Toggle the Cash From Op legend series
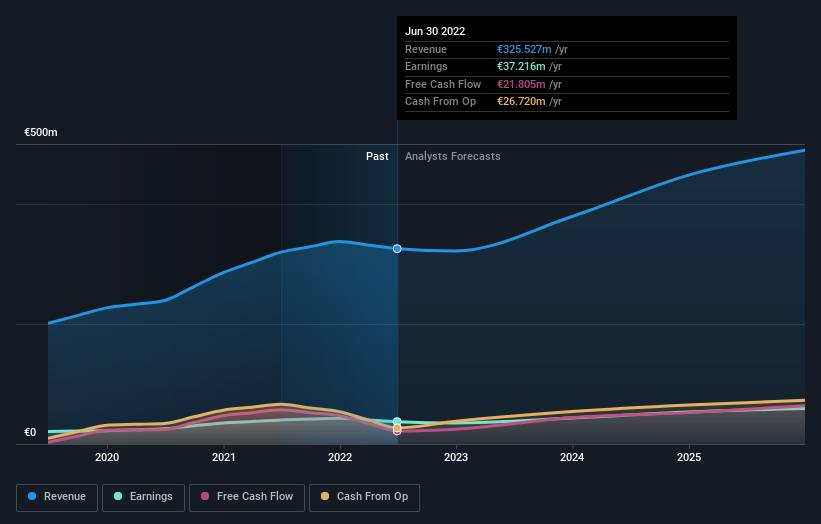821x524 pixels. coord(364,497)
